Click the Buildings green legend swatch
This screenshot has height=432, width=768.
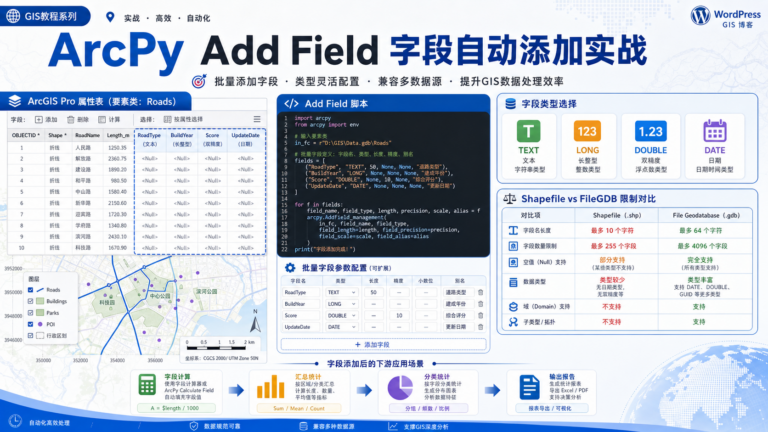pos(40,301)
